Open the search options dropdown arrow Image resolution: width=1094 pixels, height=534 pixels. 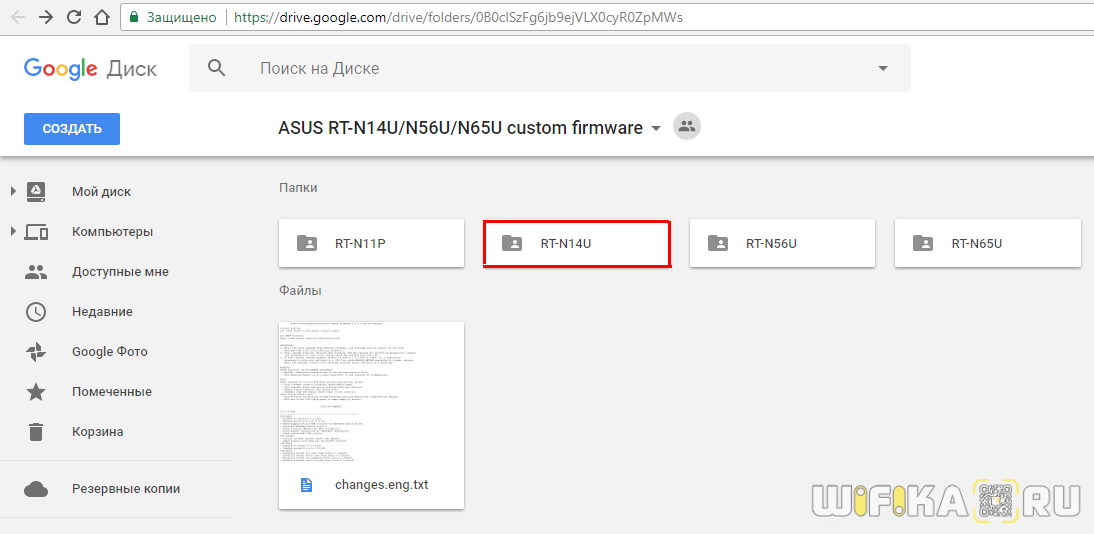883,68
